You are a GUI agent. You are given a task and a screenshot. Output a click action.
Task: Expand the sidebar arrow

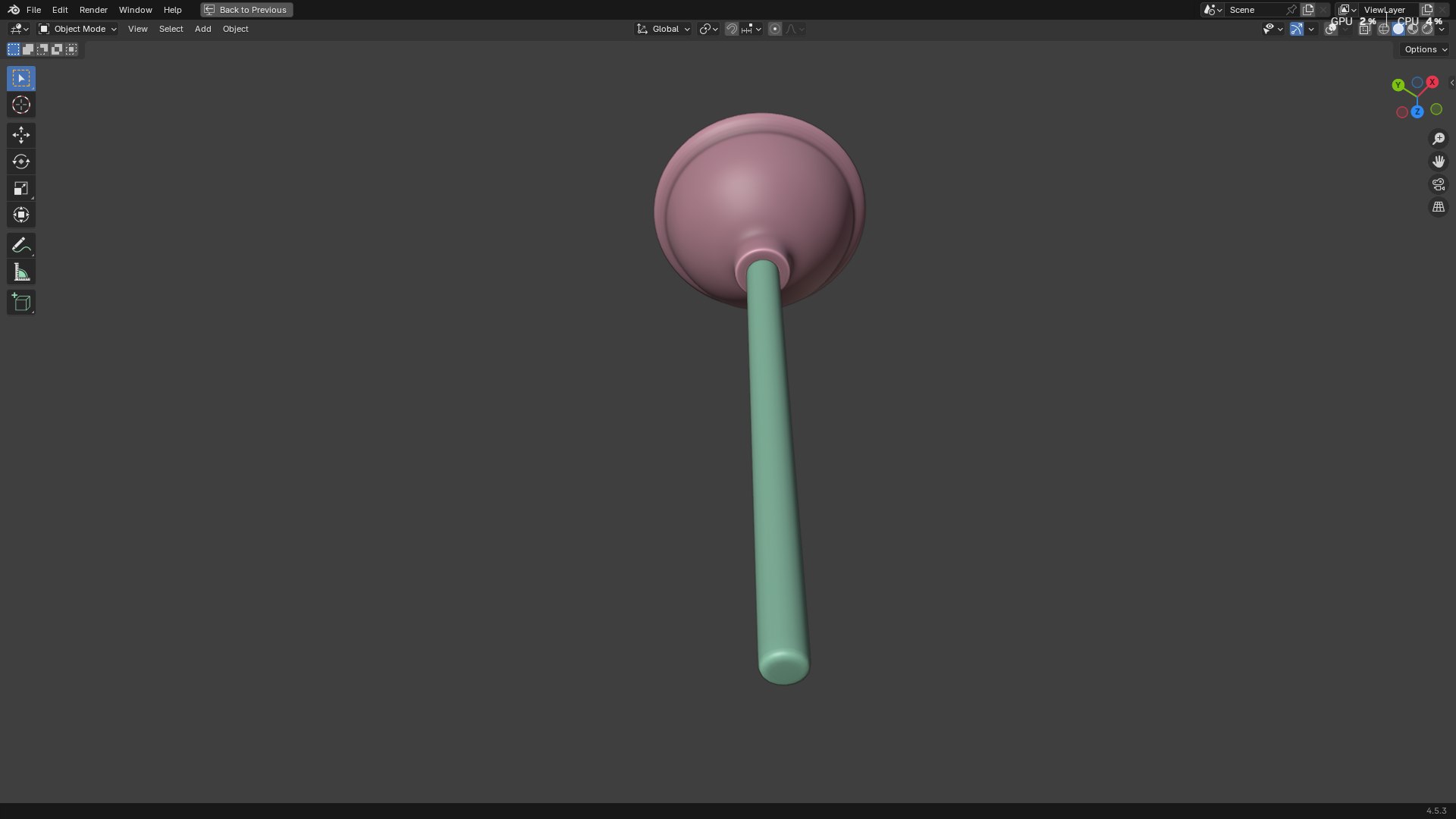(1451, 83)
